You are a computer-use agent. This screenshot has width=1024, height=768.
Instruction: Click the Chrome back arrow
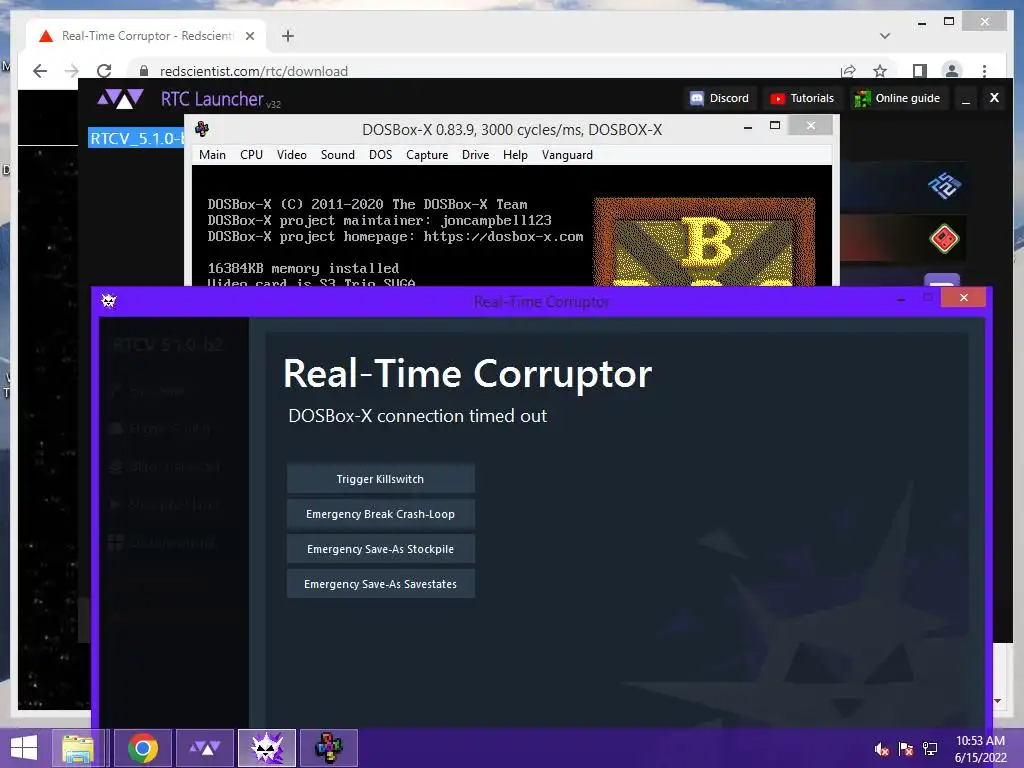click(x=40, y=71)
